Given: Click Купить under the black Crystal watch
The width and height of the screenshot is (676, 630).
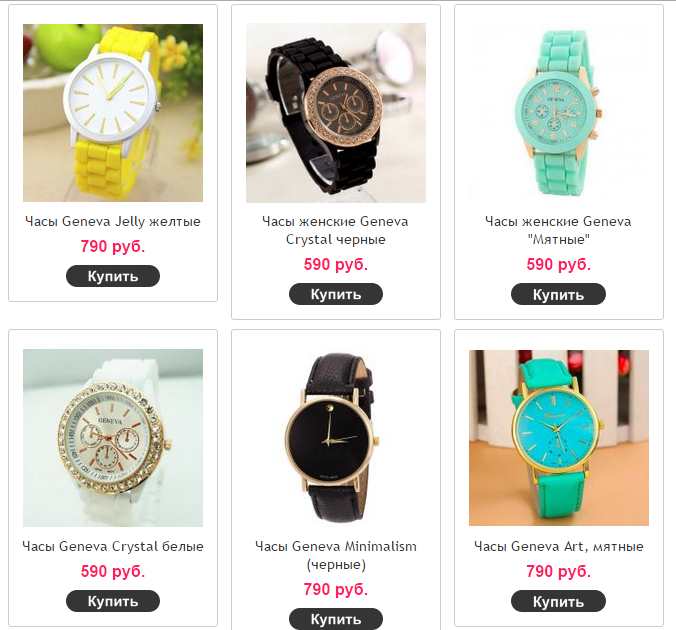Looking at the screenshot, I should point(336,294).
